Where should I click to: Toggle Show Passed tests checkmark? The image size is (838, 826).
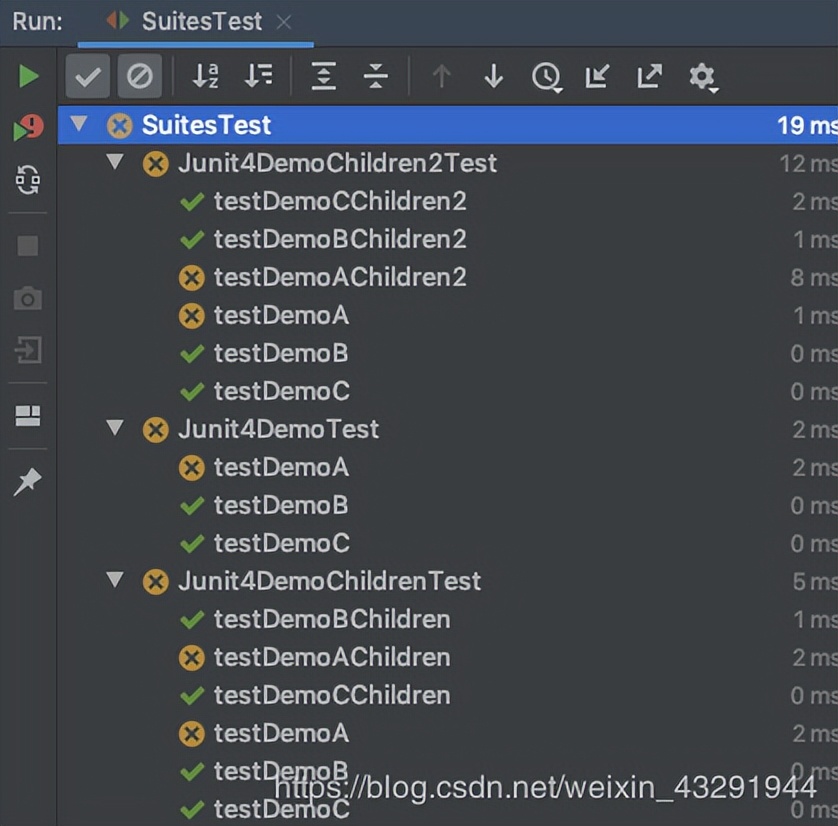tap(88, 76)
